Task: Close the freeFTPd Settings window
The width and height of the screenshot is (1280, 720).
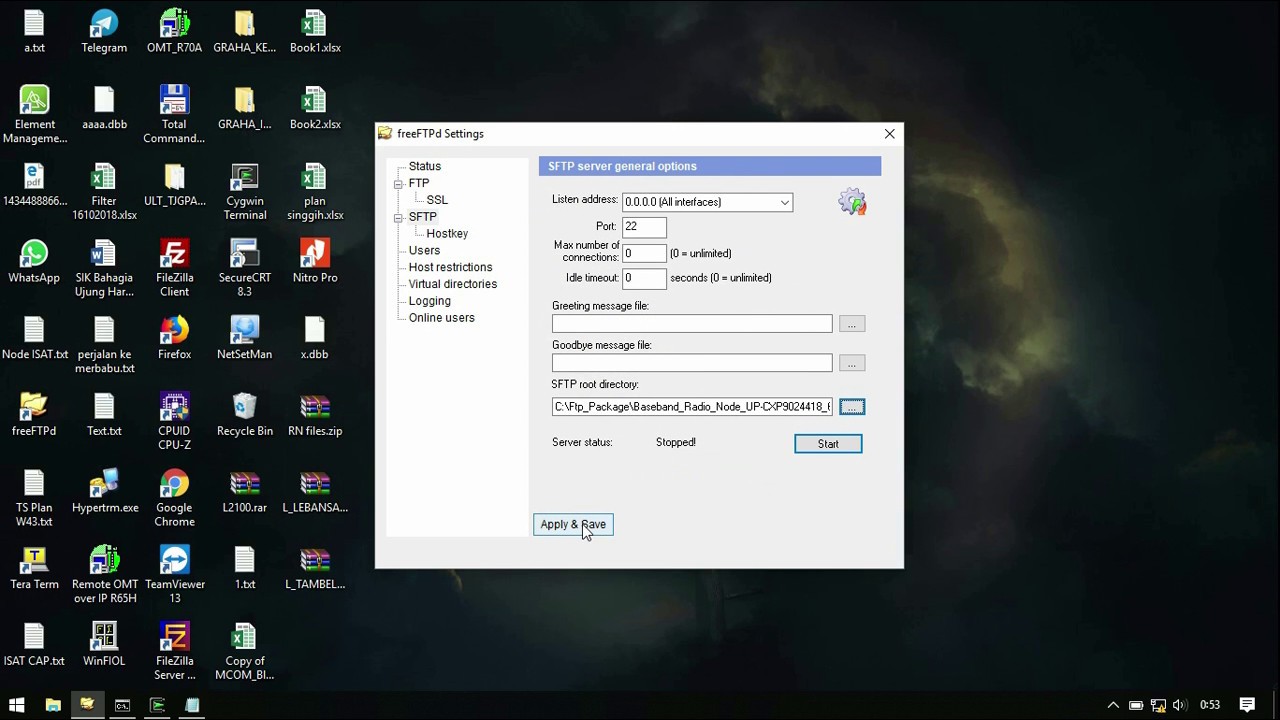Action: [x=889, y=134]
